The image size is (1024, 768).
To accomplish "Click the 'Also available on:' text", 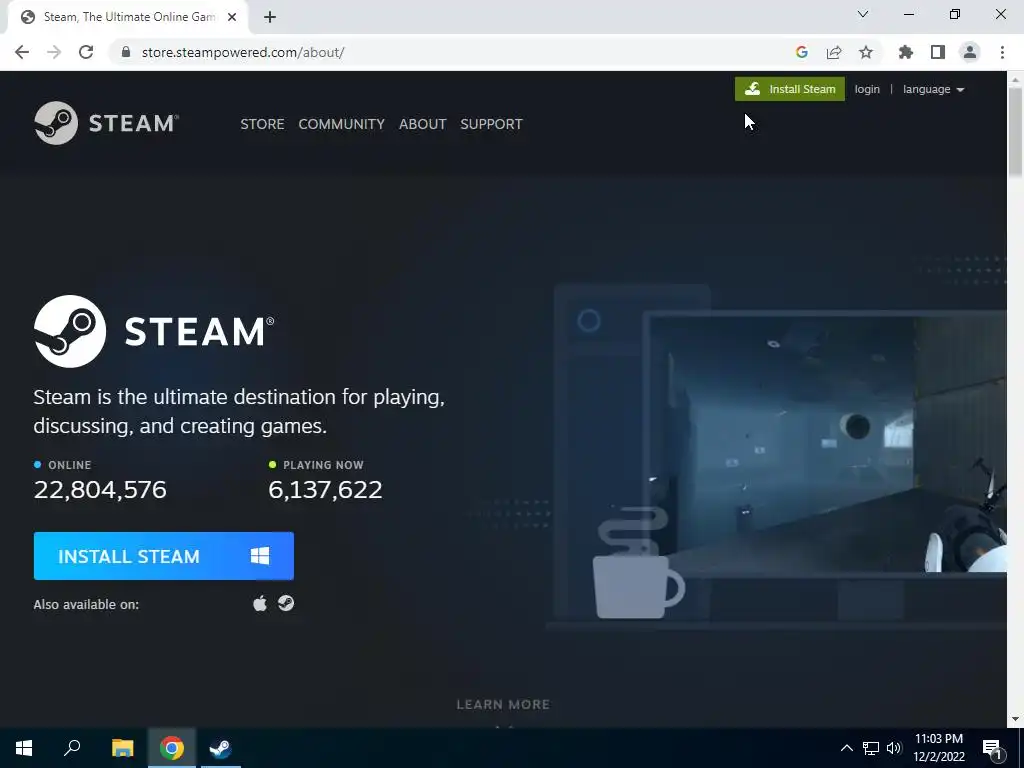I will [86, 605].
